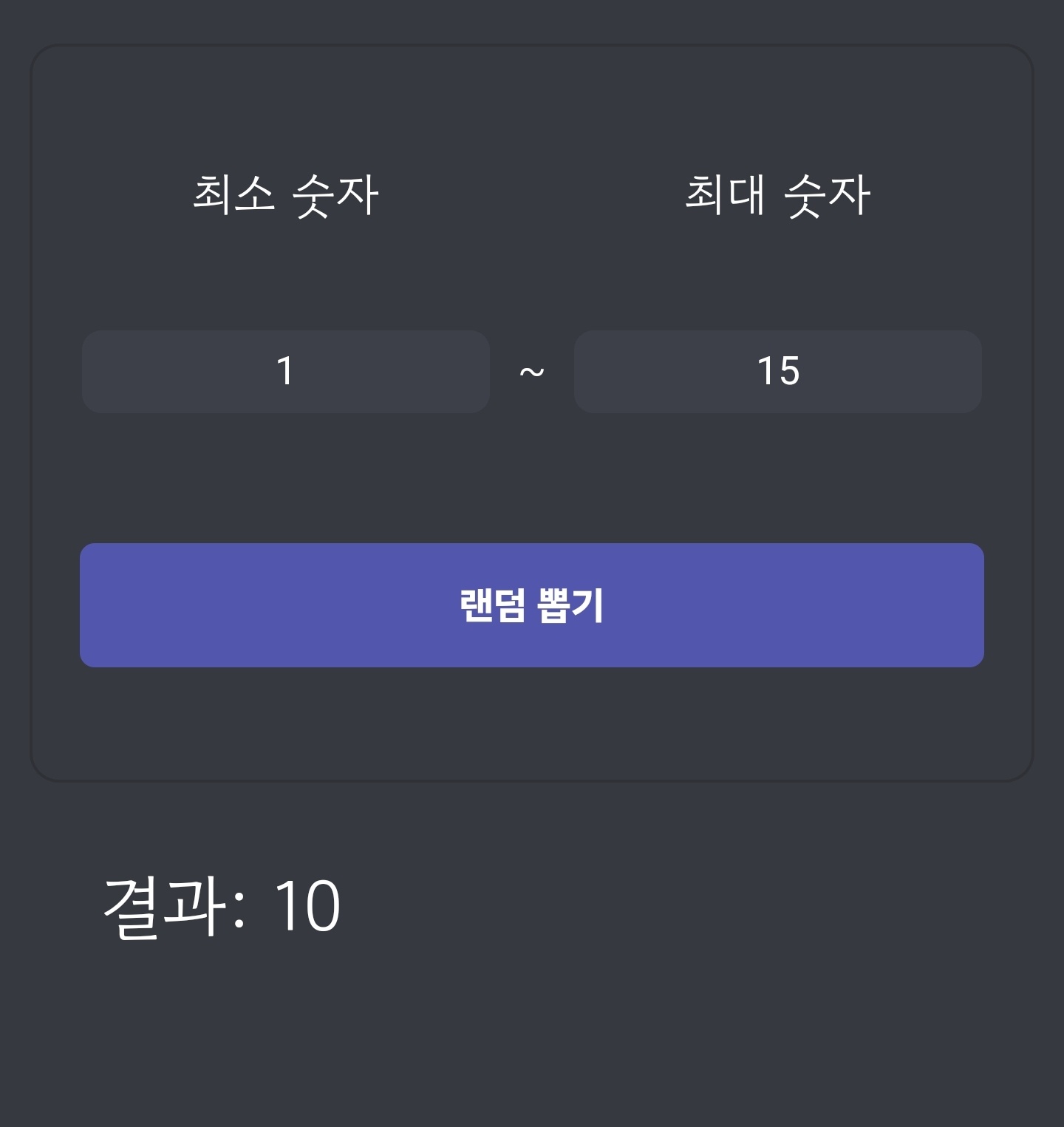The width and height of the screenshot is (1064, 1127).
Task: Click the 최소 text in left heading
Action: [233, 194]
